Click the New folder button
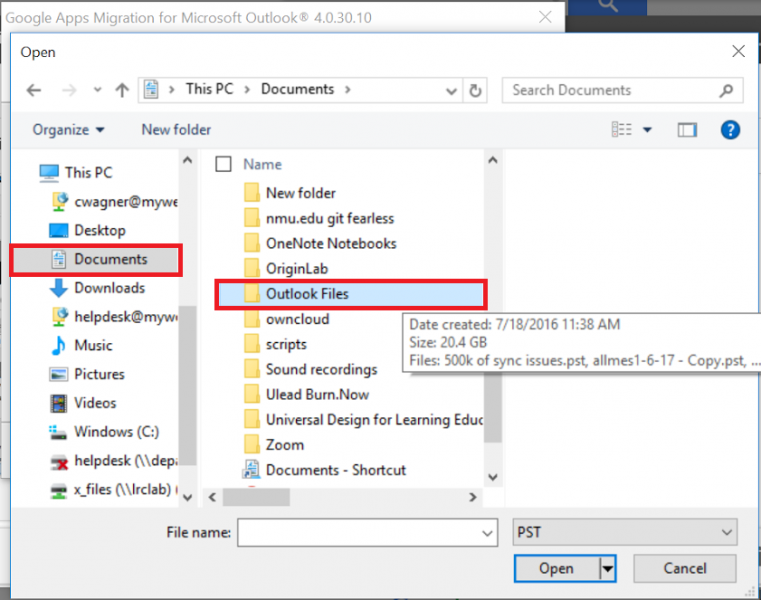 pos(176,130)
